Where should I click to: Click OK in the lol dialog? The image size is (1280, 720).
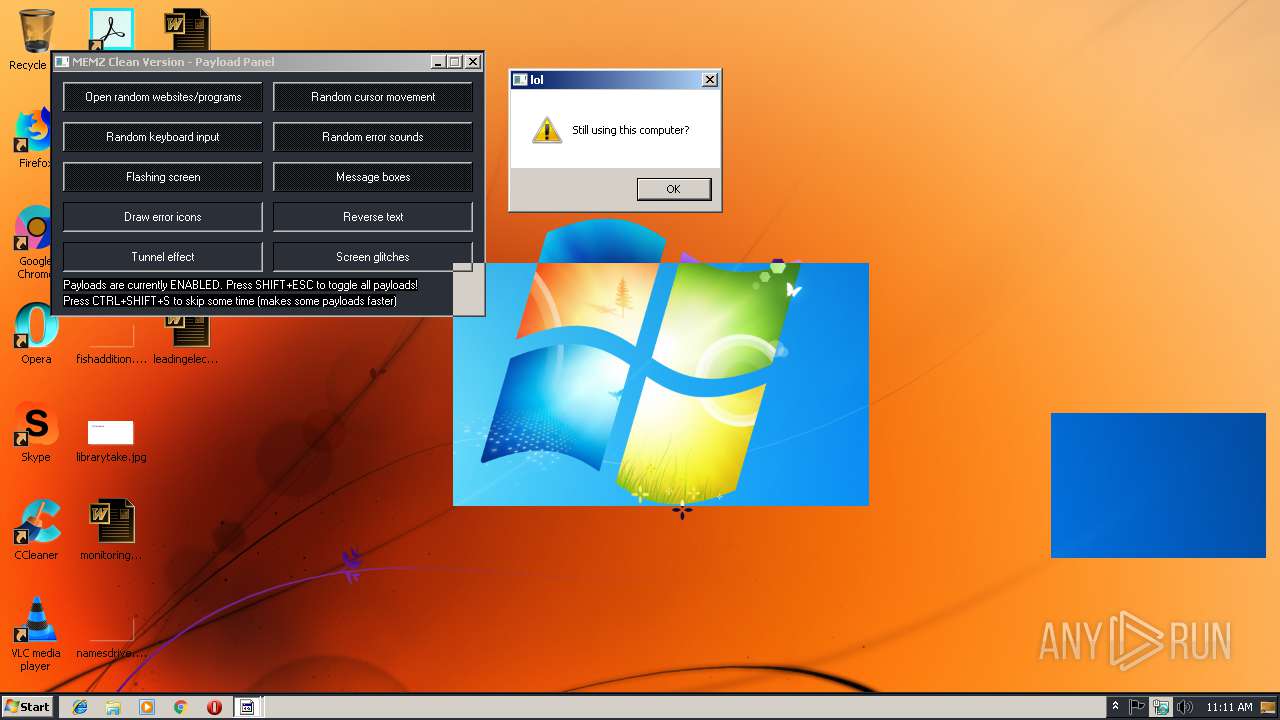tap(674, 189)
